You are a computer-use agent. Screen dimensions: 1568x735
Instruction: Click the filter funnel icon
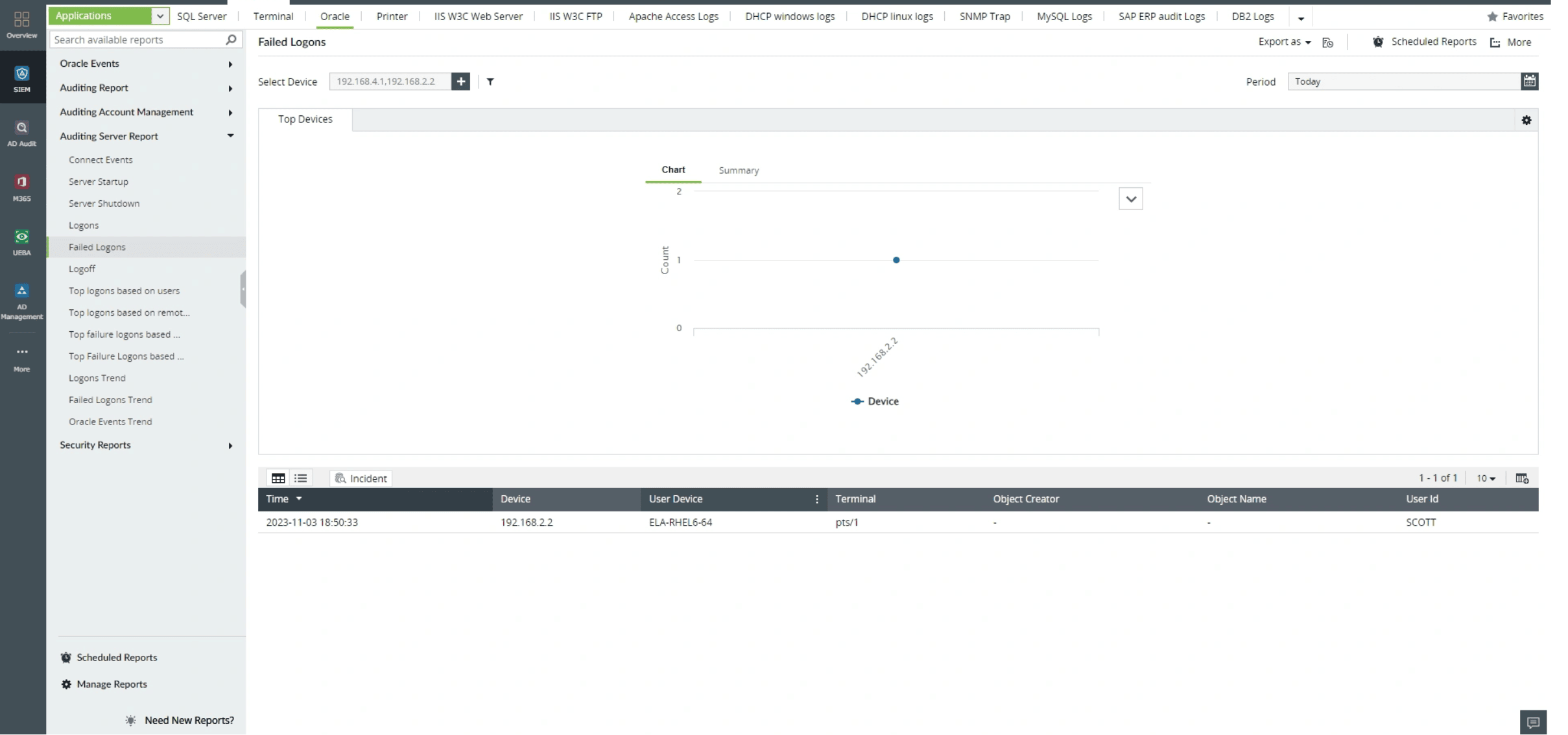[490, 82]
